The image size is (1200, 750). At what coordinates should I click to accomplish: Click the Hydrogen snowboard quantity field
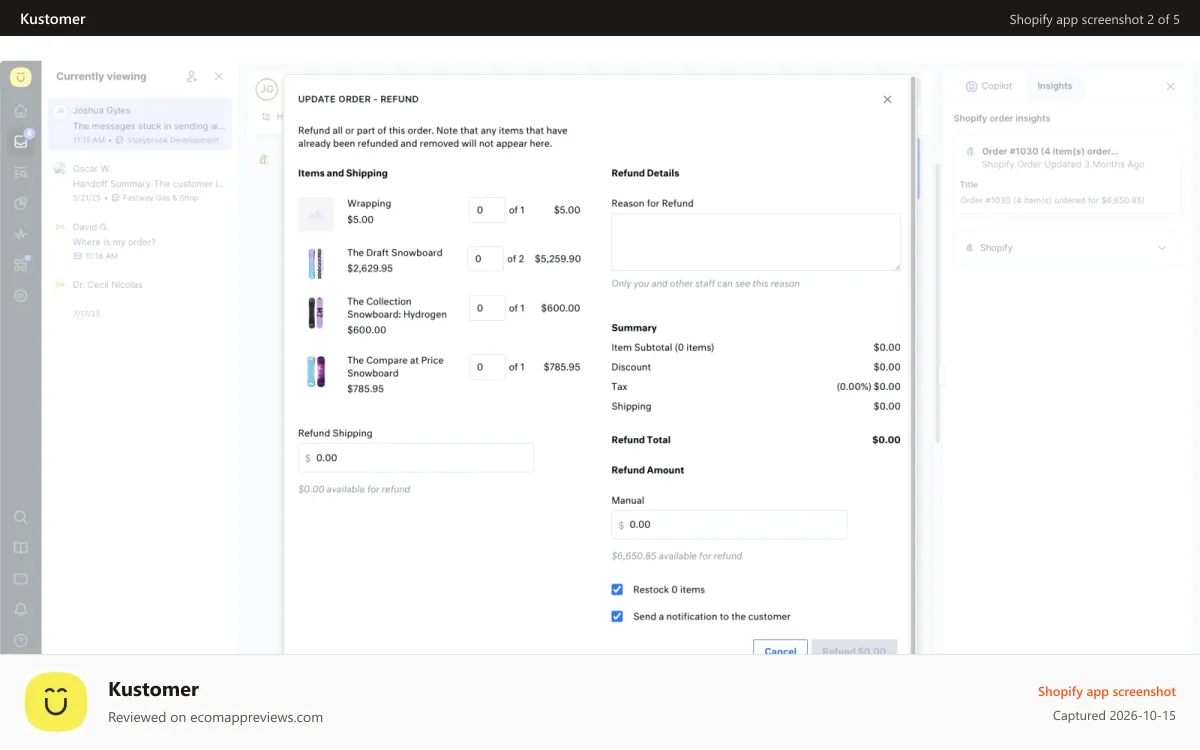(x=487, y=308)
